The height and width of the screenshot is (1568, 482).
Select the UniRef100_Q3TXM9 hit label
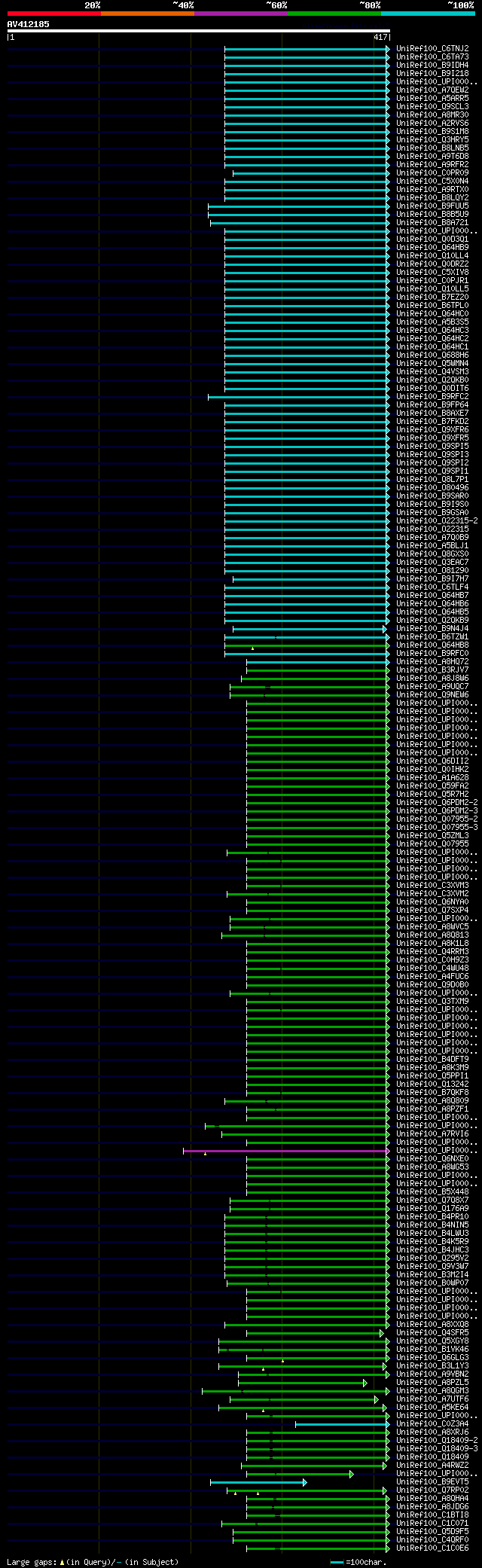(x=432, y=1002)
